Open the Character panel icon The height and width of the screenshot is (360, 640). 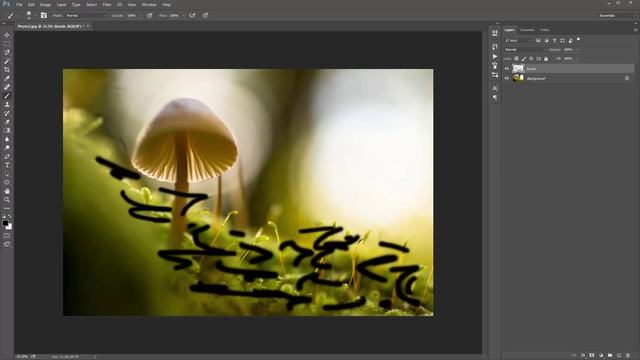[495, 88]
